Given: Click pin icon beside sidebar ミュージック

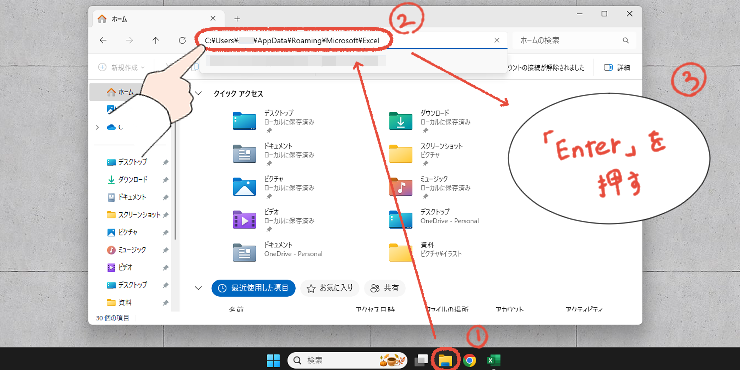Looking at the screenshot, I should 165,250.
